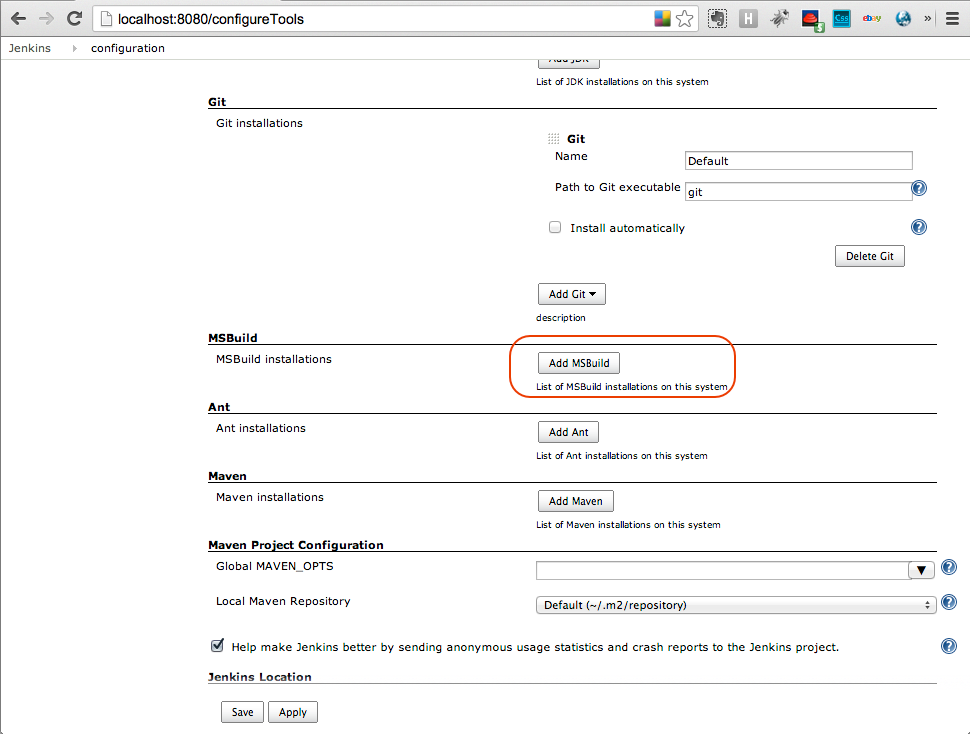Click the 'Ant installations' label
Viewport: 970px width, 734px height.
pos(260,428)
